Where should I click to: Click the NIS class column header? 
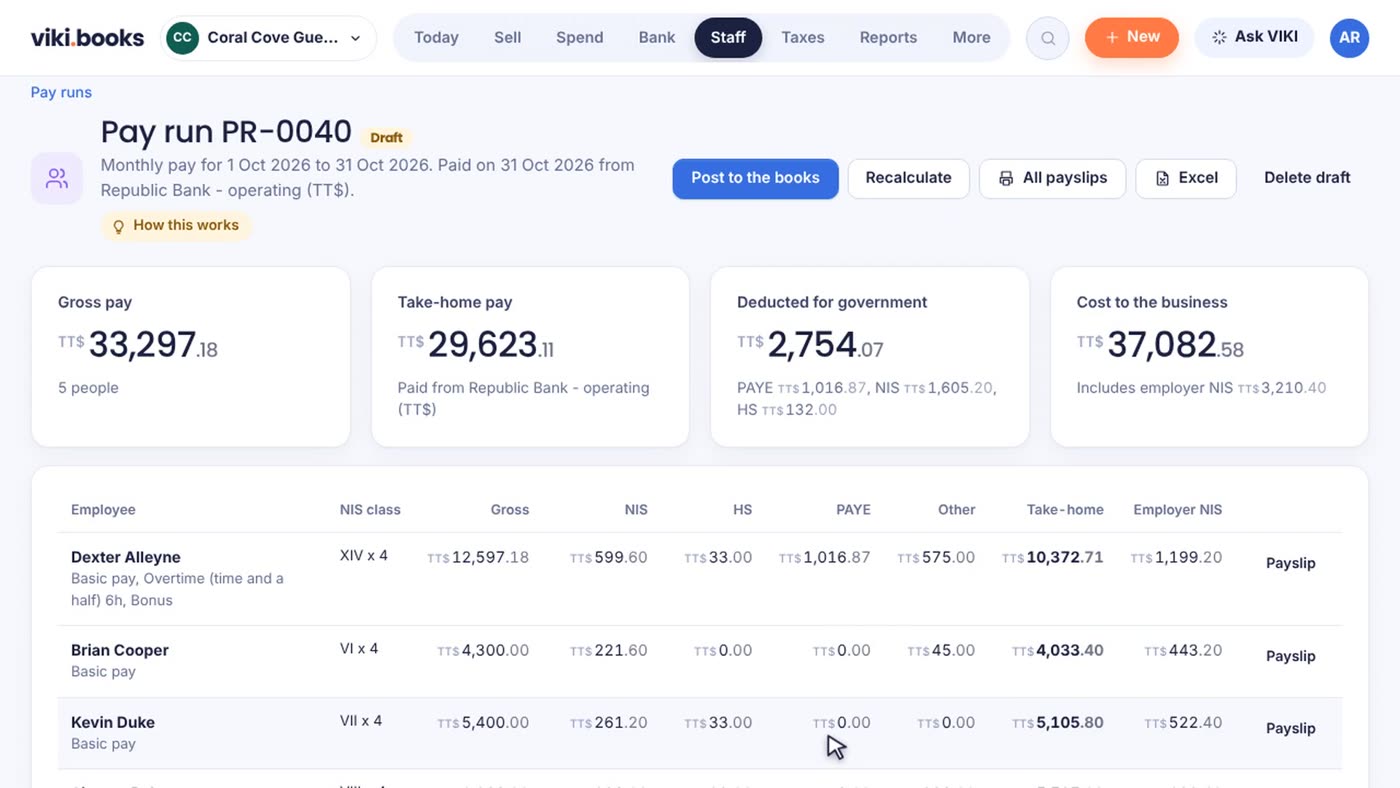(x=370, y=510)
